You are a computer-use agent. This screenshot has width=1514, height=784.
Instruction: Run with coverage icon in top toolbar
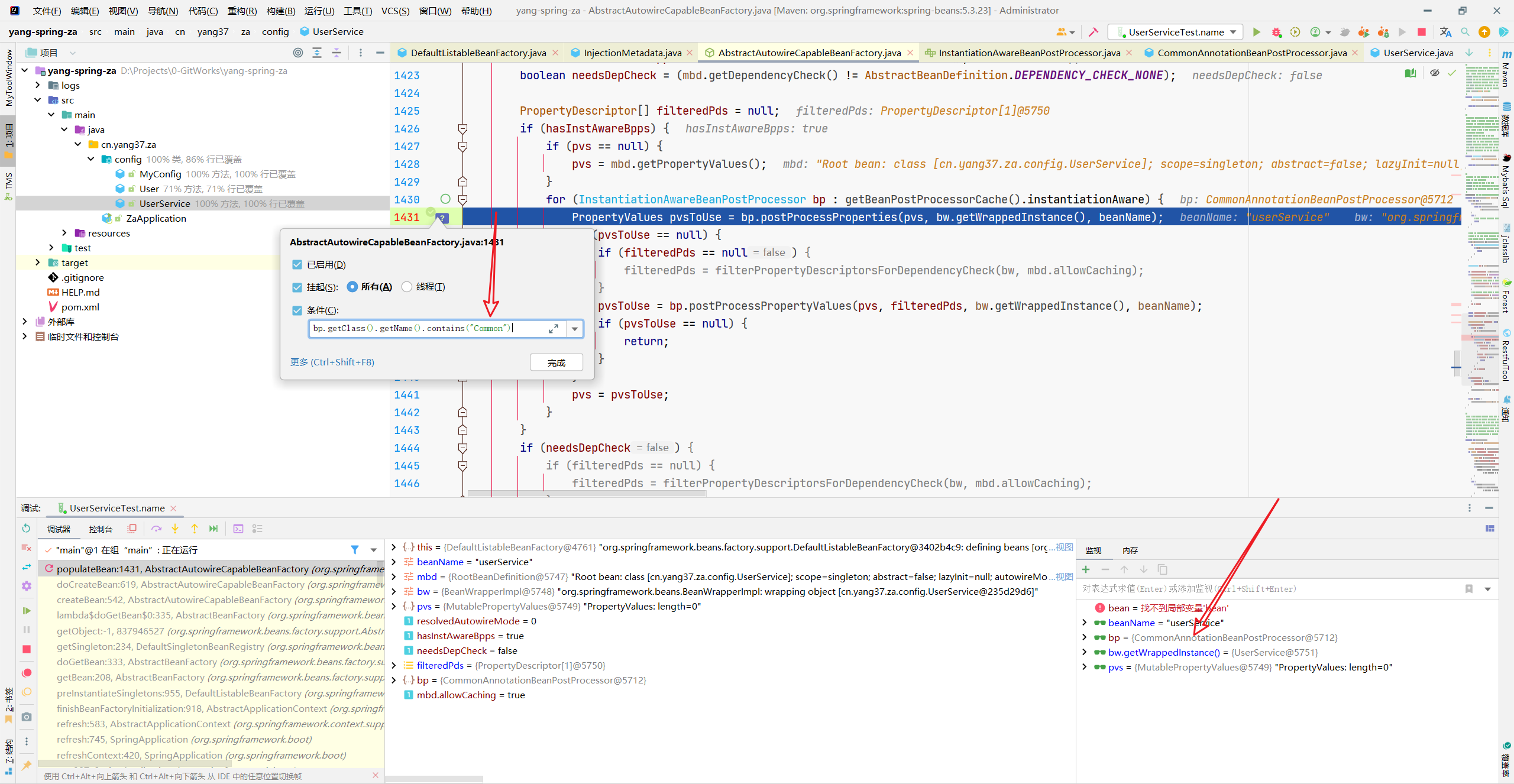pyautogui.click(x=1295, y=32)
